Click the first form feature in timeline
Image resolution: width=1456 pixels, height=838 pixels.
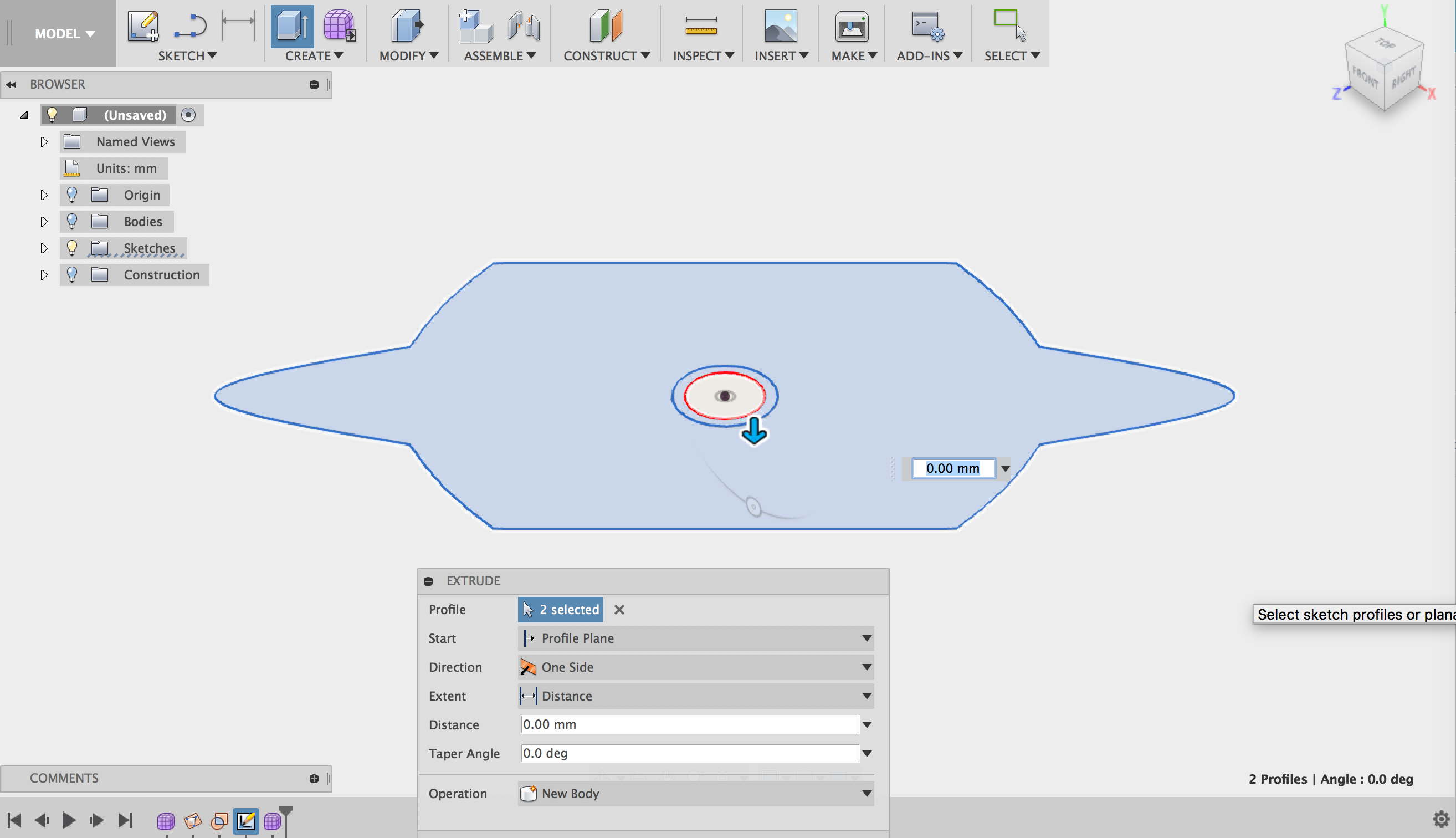(x=166, y=821)
